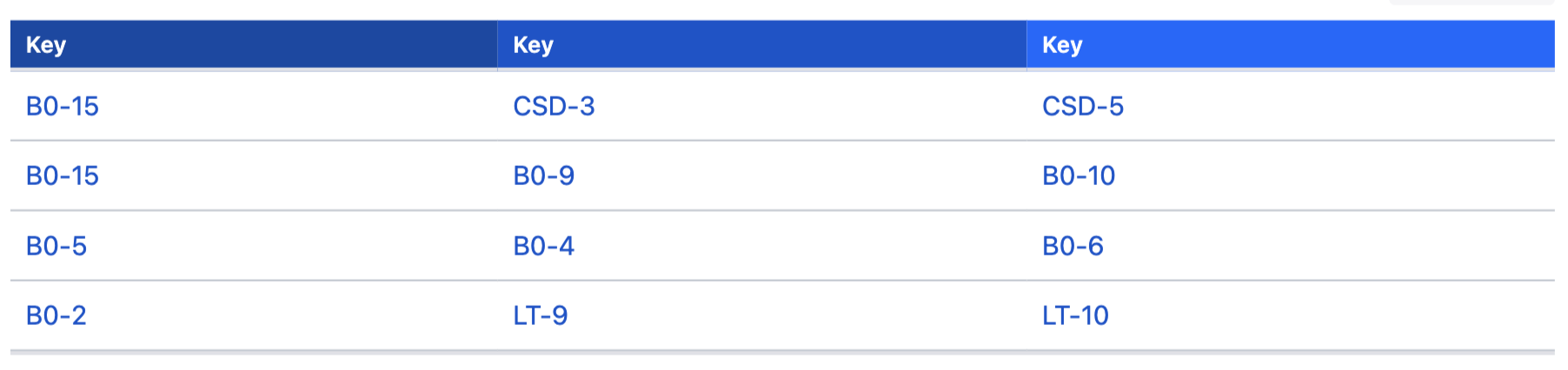
Task: Open issue B0-5
Action: click(x=56, y=246)
